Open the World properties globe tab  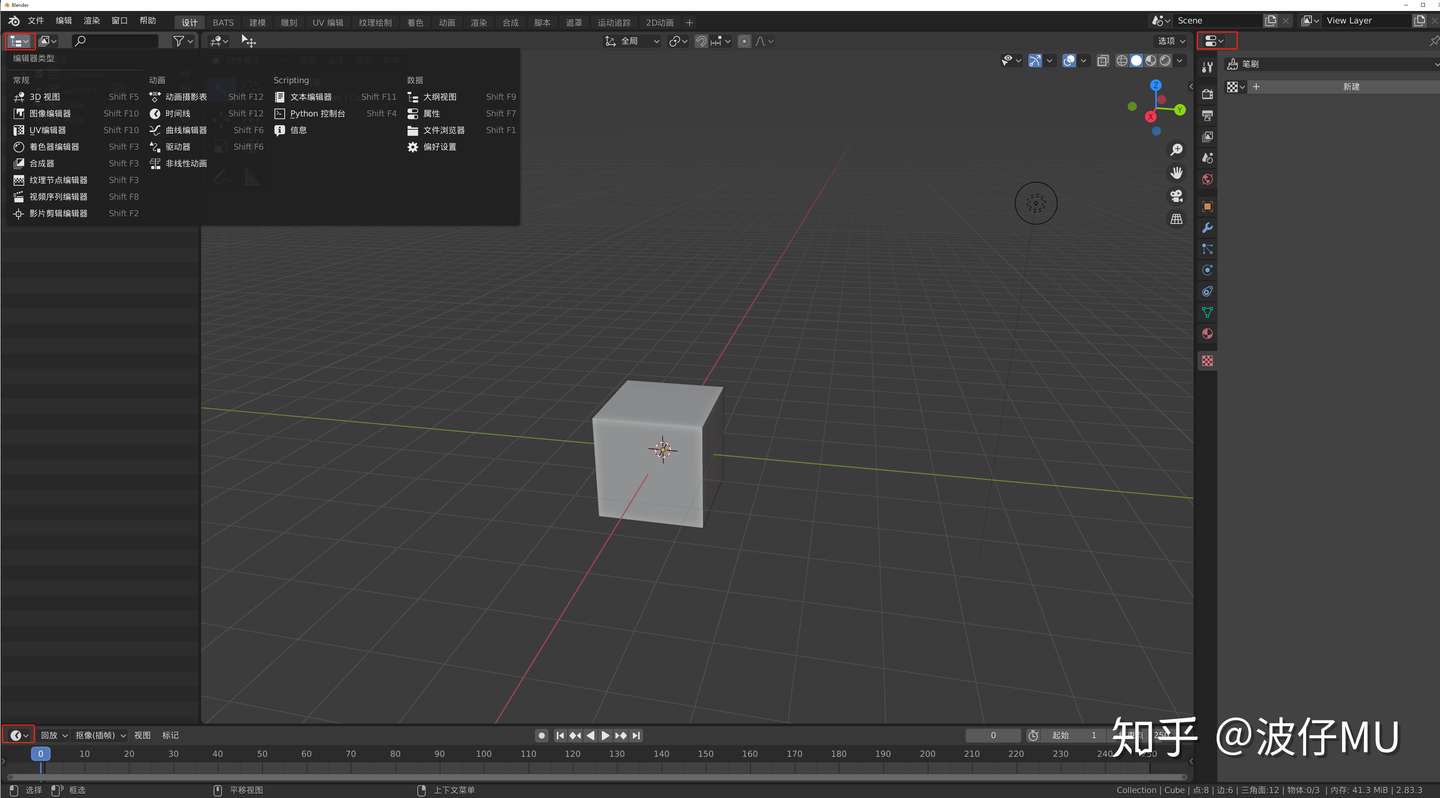1207,179
